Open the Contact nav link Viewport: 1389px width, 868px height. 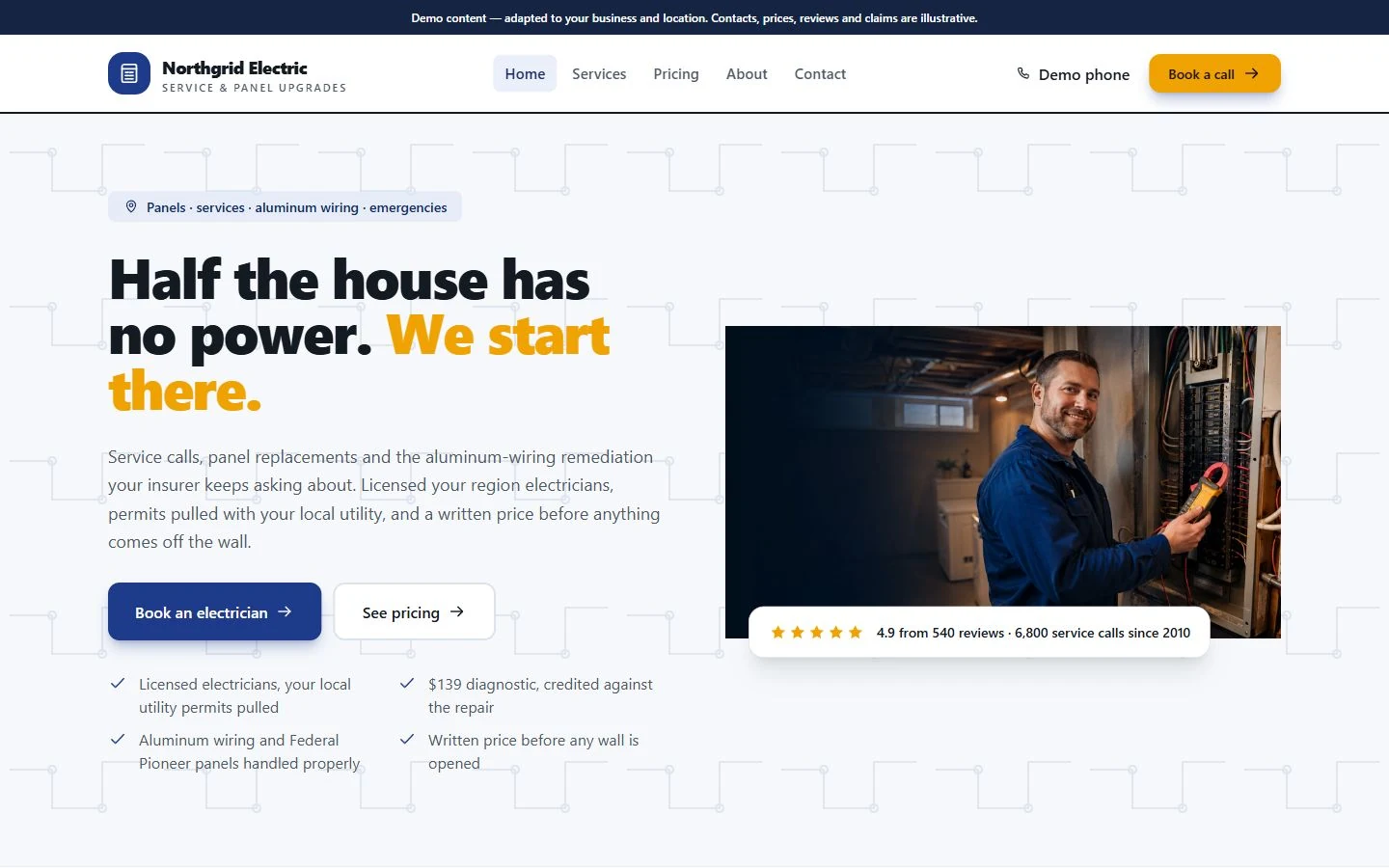tap(820, 73)
